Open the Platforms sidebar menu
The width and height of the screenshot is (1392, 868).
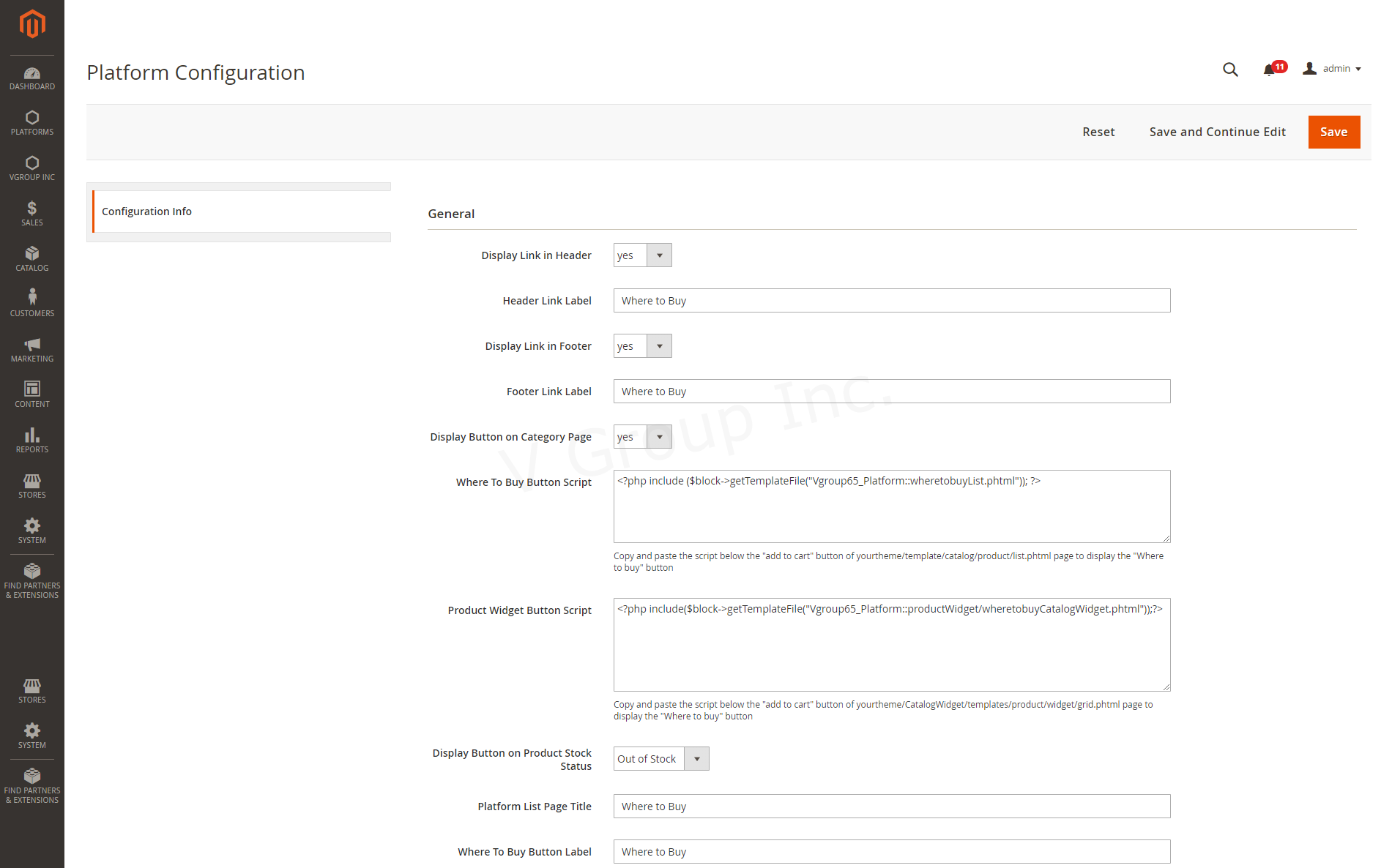pyautogui.click(x=32, y=123)
